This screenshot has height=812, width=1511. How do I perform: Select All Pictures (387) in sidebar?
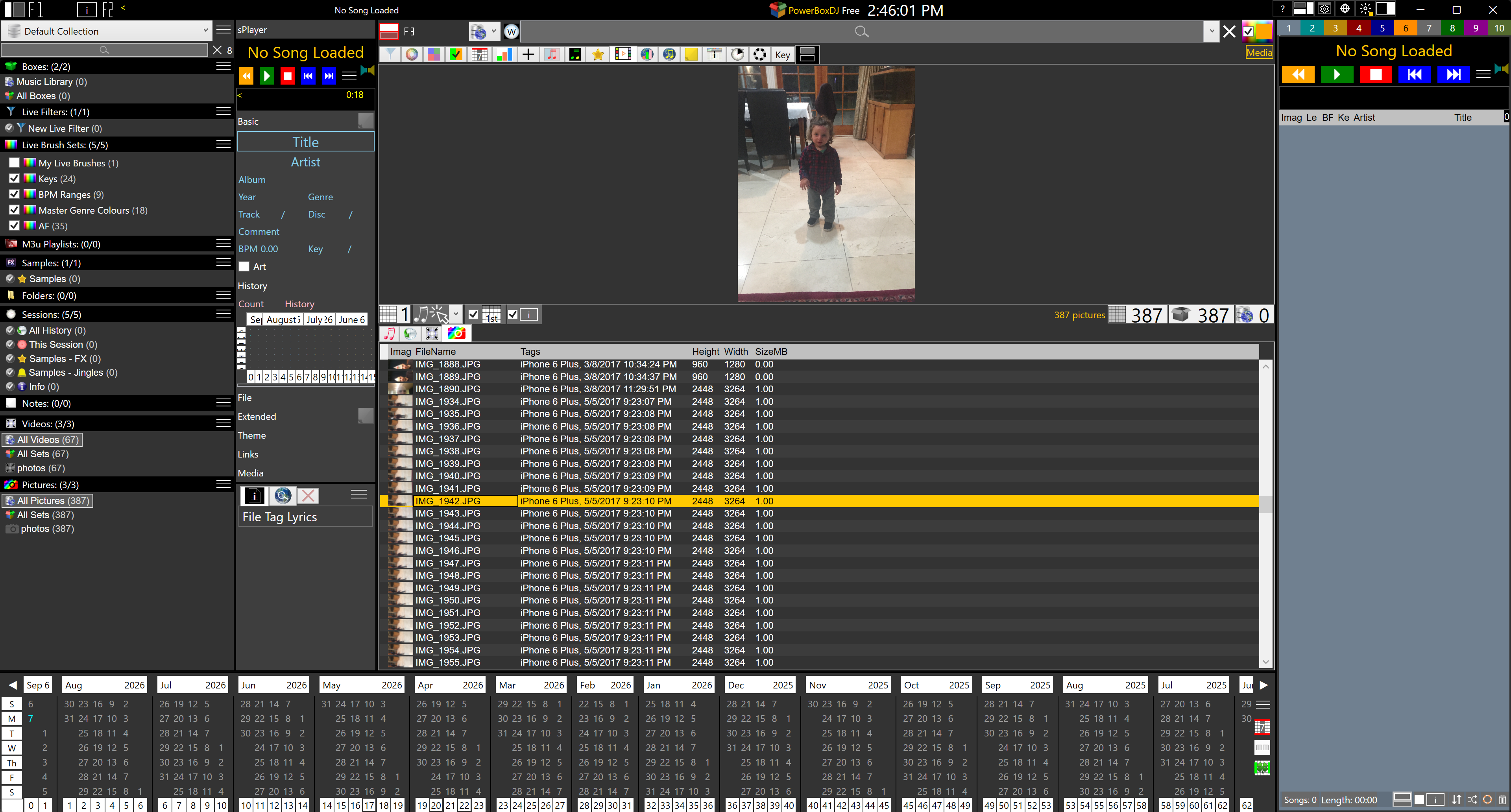click(x=48, y=501)
